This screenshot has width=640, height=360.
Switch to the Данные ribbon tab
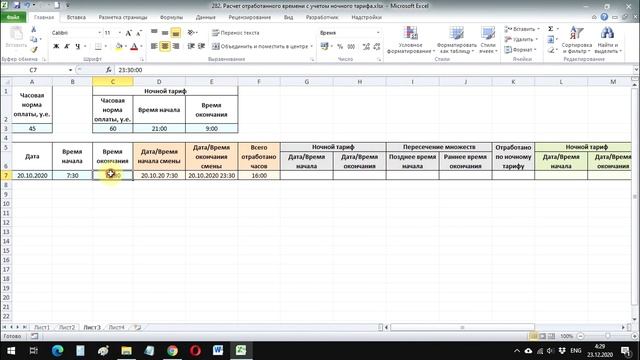coord(205,17)
